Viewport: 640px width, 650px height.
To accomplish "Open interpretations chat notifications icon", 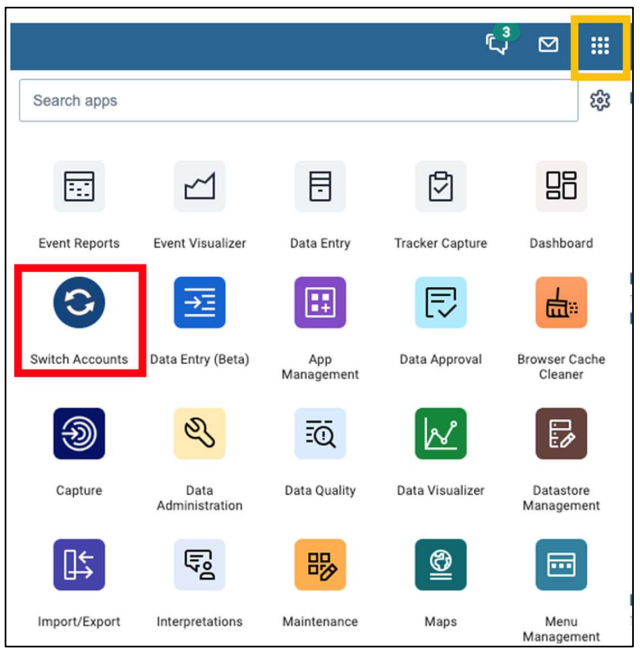I will coord(499,42).
